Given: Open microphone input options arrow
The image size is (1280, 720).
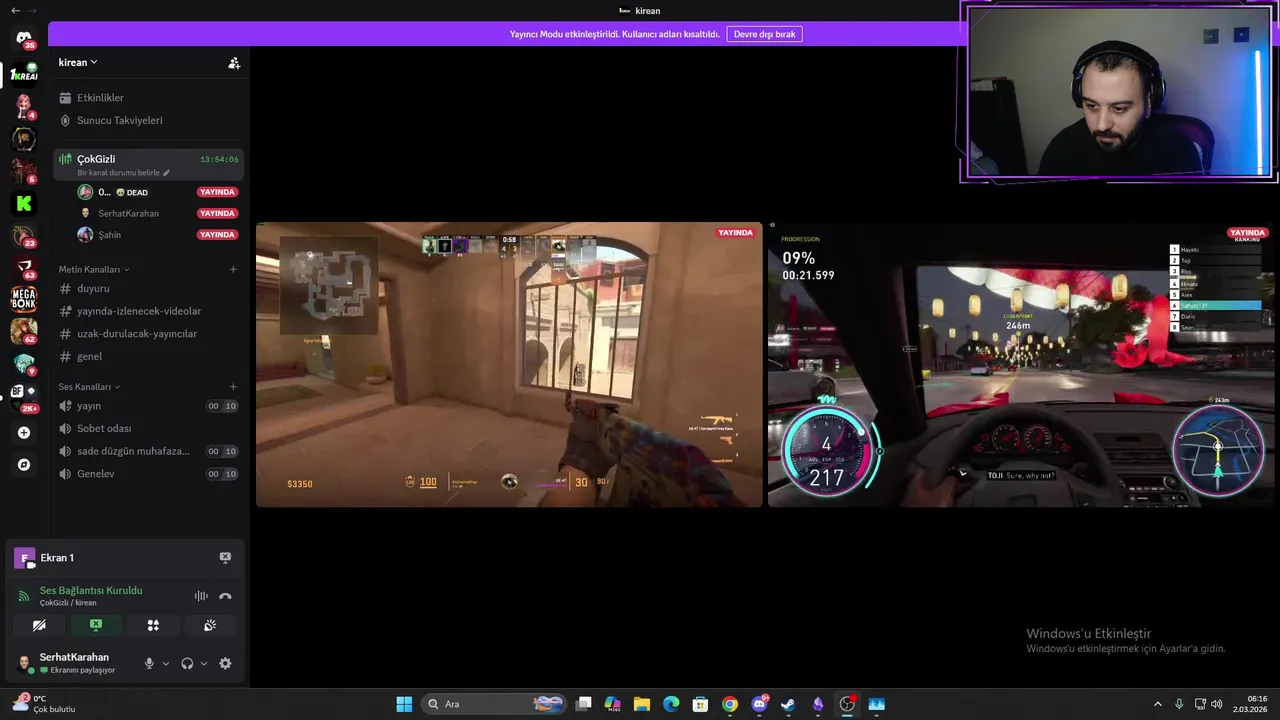Looking at the screenshot, I should coord(166,663).
